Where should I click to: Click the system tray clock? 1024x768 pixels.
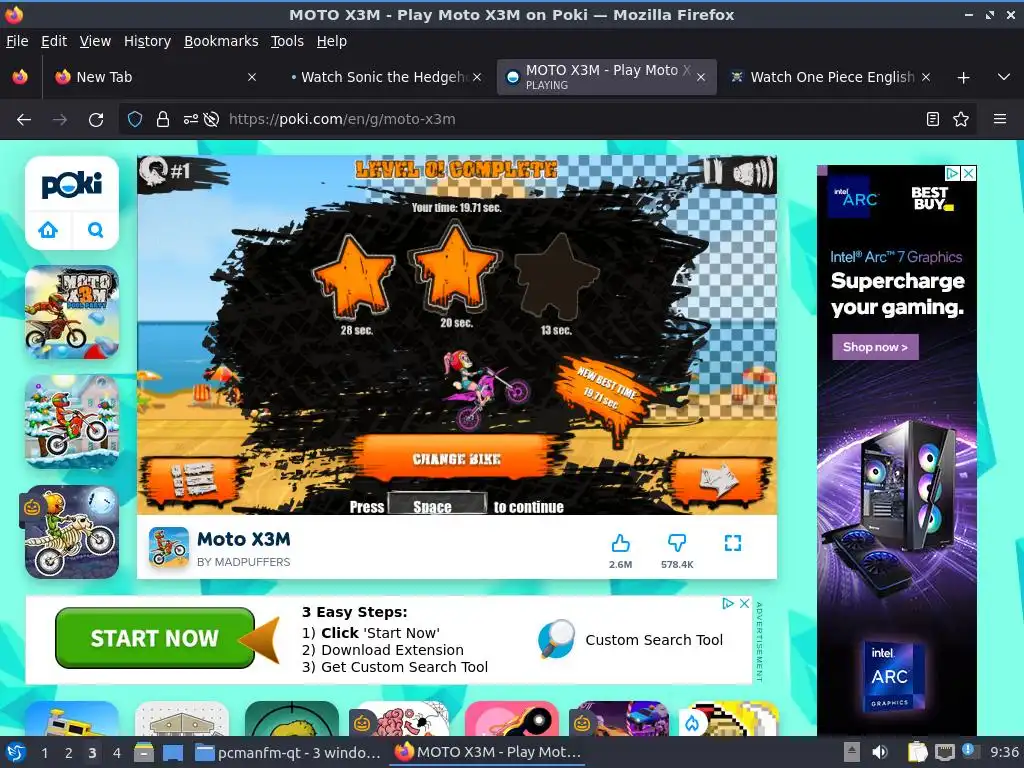pos(1004,752)
